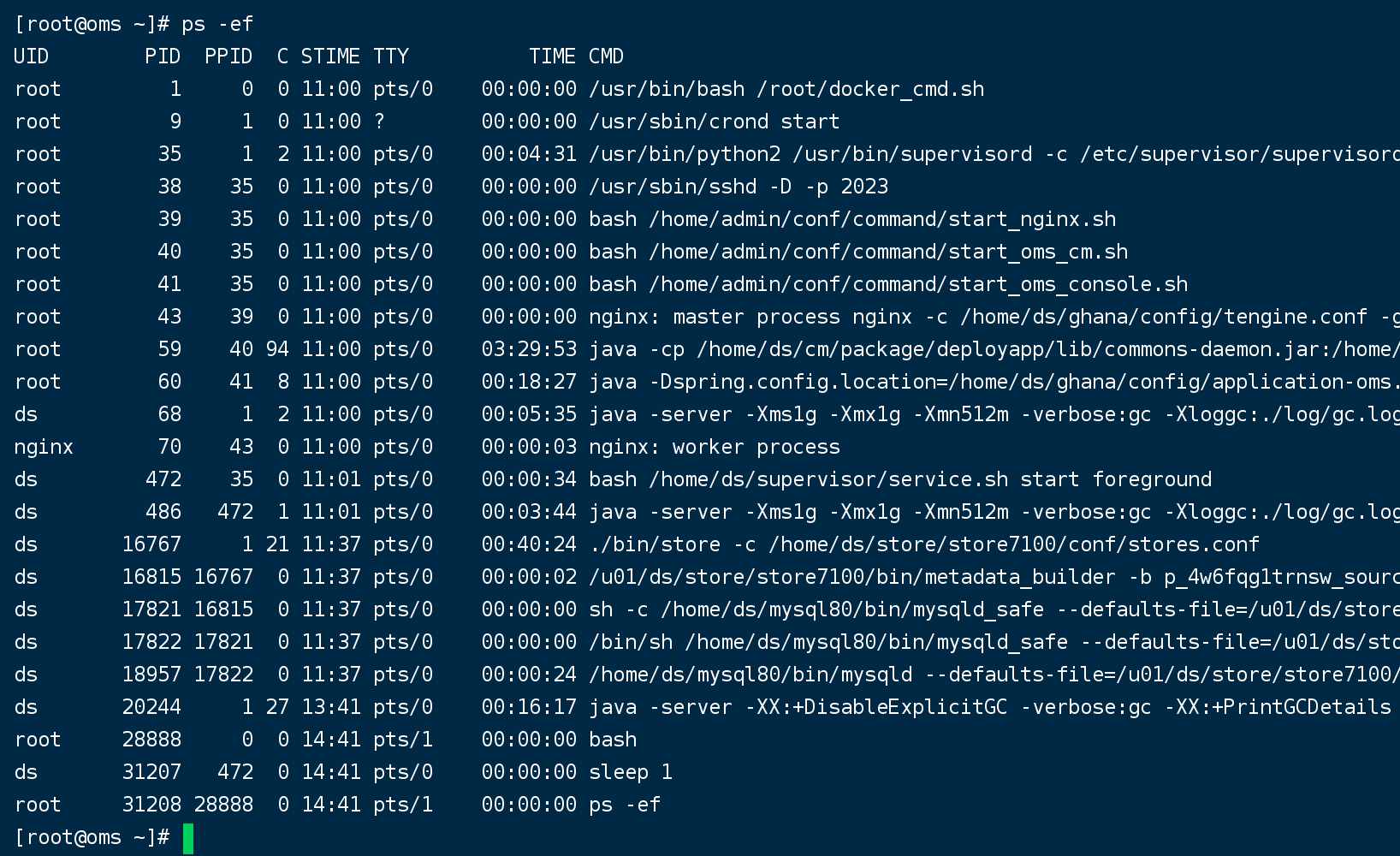
Task: Click the '/usr/sbin/crond start' process line
Action: (x=714, y=122)
